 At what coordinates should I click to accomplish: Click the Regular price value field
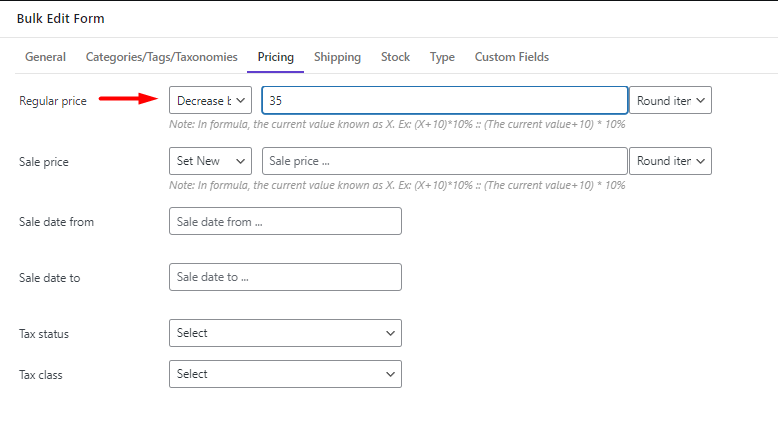coord(445,100)
